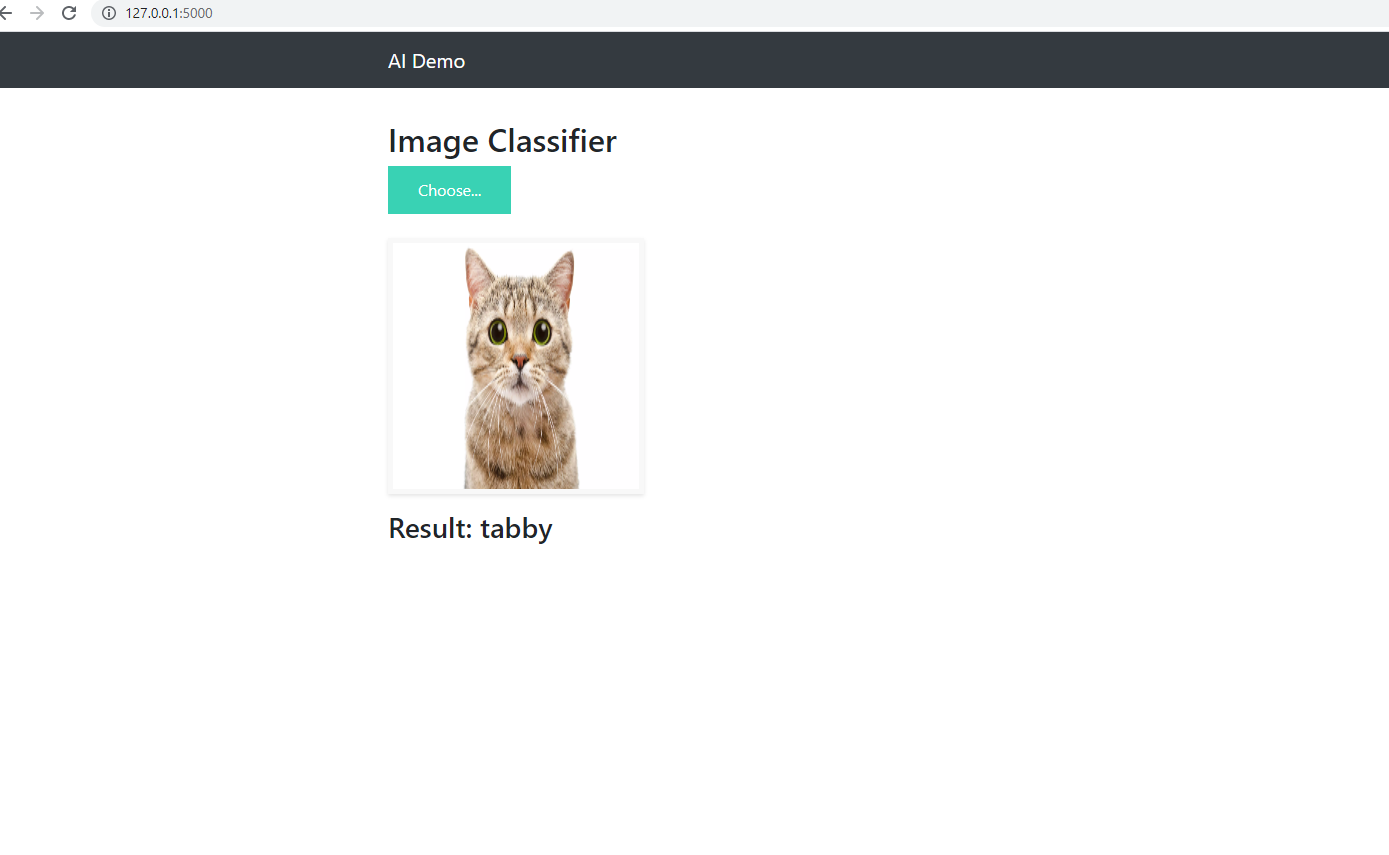The height and width of the screenshot is (855, 1389).
Task: Select the dark navigation bar
Action: click(x=900, y=60)
